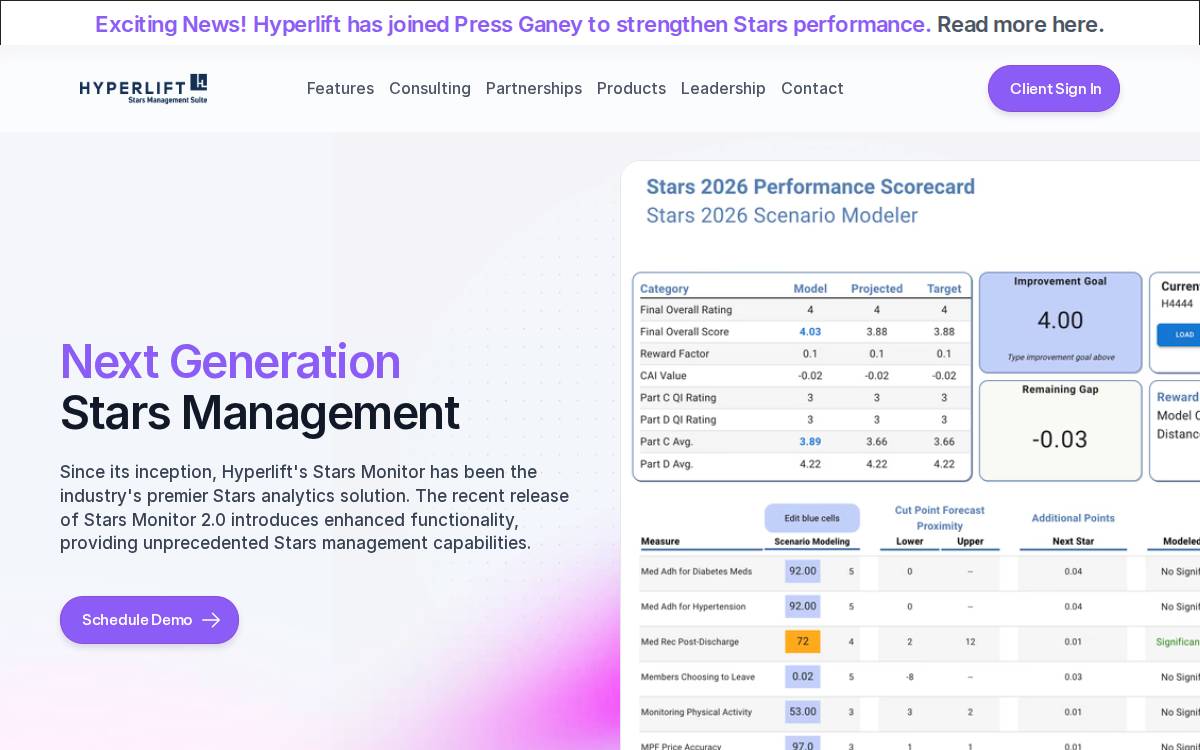Click the Stars 2026 Performance Scorecard title
Viewport: 1200px width, 750px height.
pyautogui.click(x=810, y=187)
